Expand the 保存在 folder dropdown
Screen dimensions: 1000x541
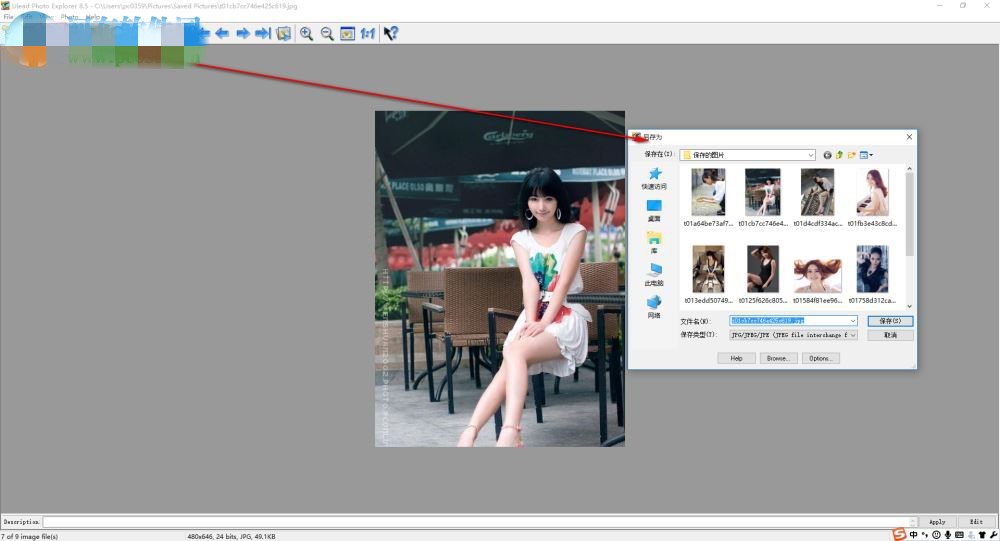coord(810,155)
